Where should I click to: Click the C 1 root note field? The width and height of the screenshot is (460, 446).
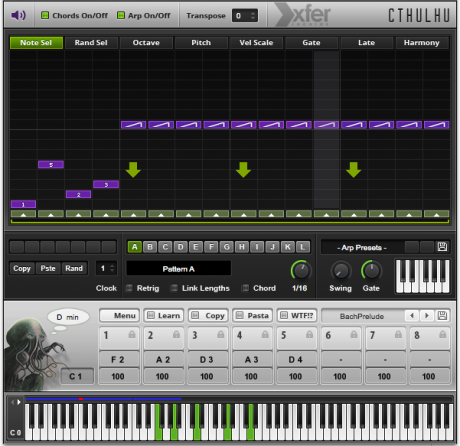pyautogui.click(x=77, y=376)
